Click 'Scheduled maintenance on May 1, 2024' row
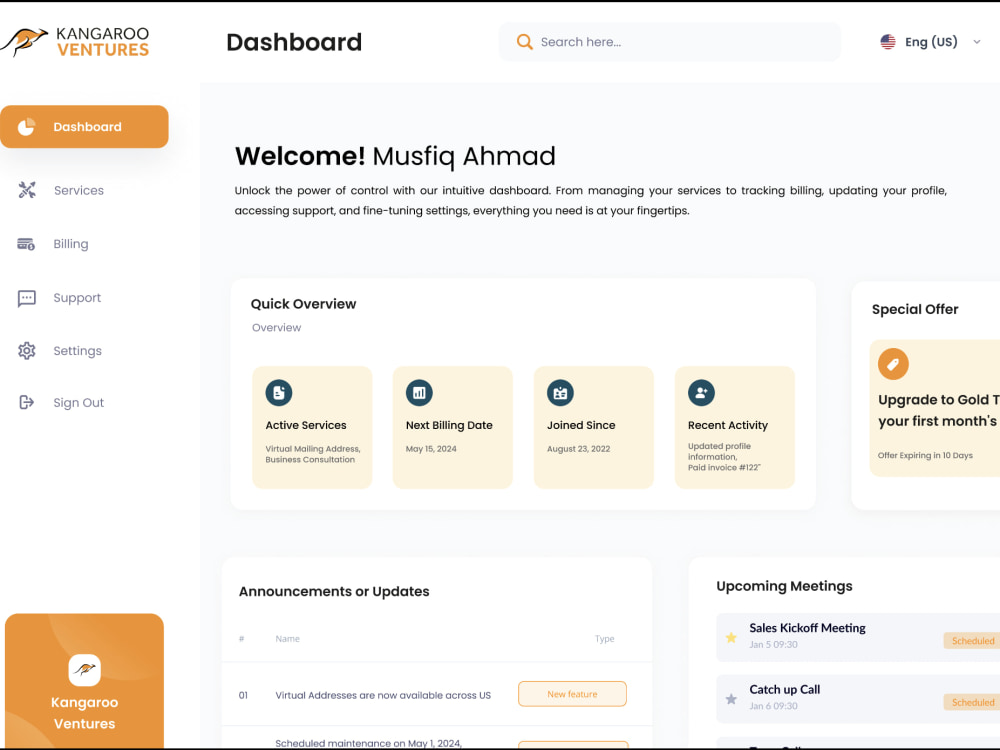The image size is (1000, 750). point(368,743)
